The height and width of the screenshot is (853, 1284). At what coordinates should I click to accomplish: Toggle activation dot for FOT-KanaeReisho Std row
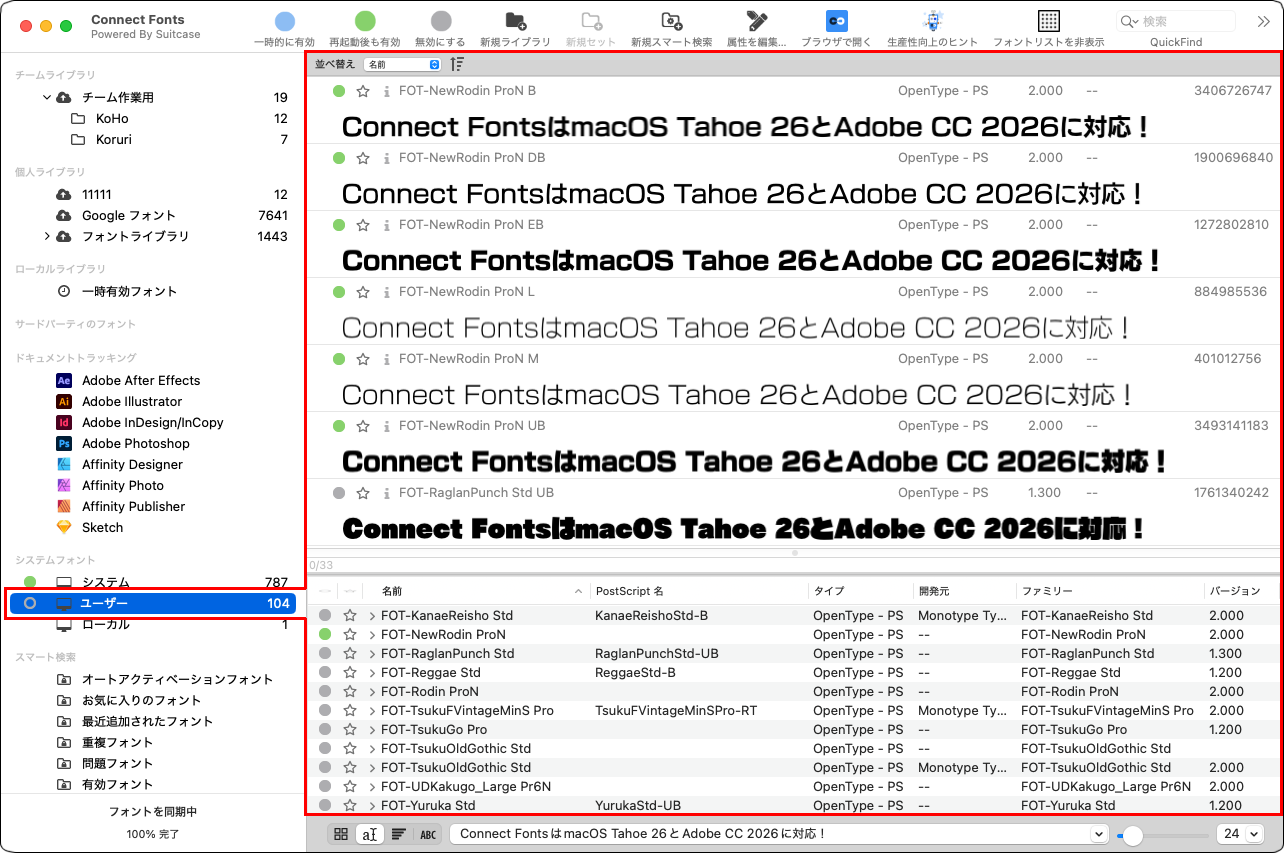(x=325, y=616)
